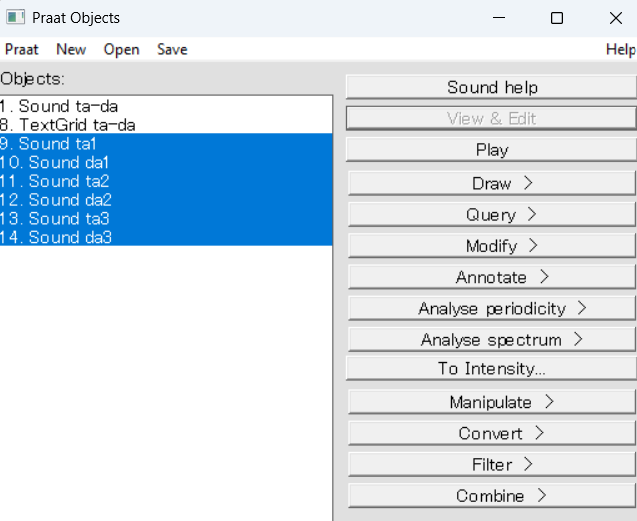This screenshot has width=637, height=521.
Task: Expand Analyse spectrum options
Action: pyautogui.click(x=492, y=340)
